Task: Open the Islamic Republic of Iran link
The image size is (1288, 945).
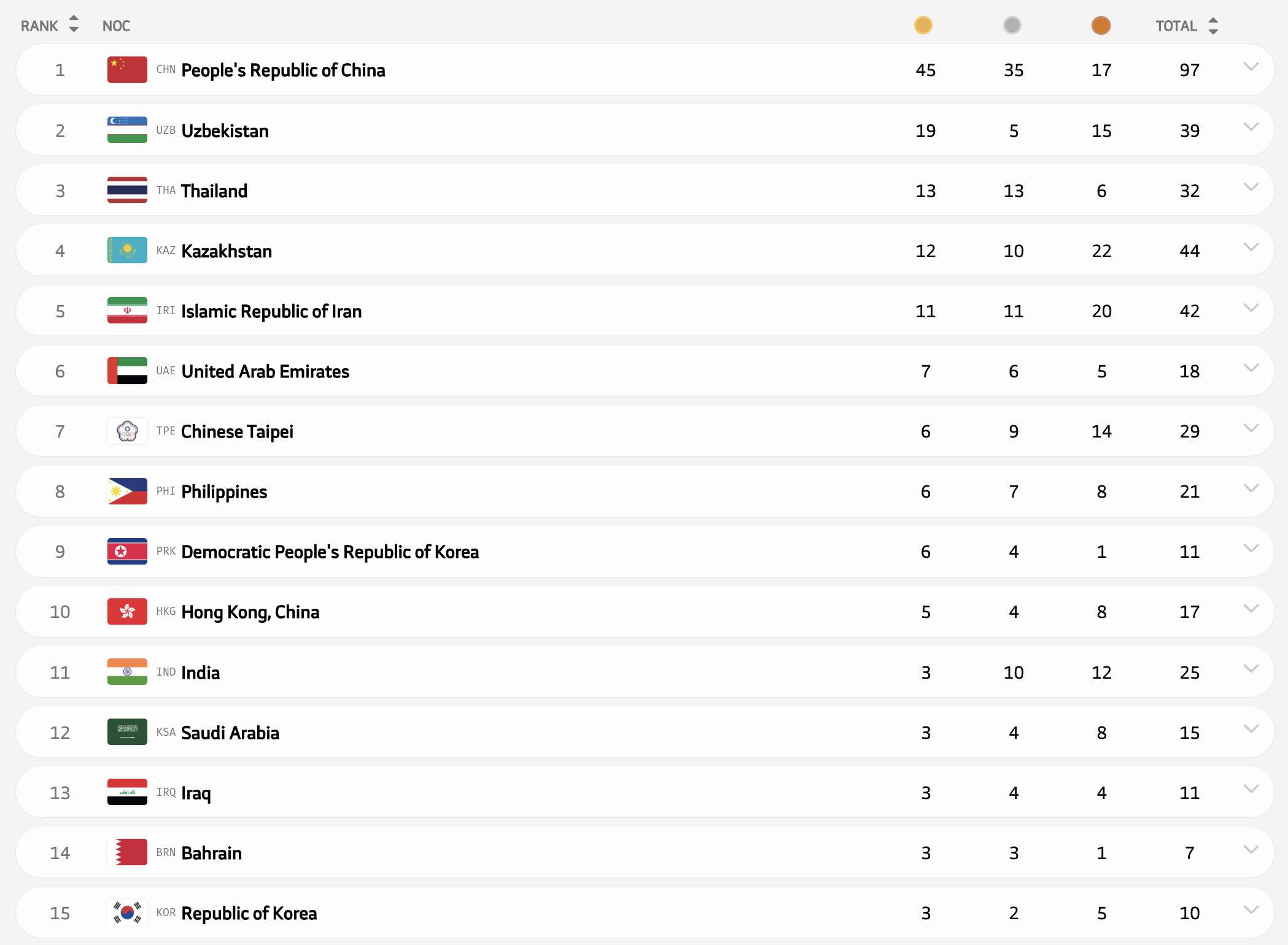Action: tap(271, 312)
